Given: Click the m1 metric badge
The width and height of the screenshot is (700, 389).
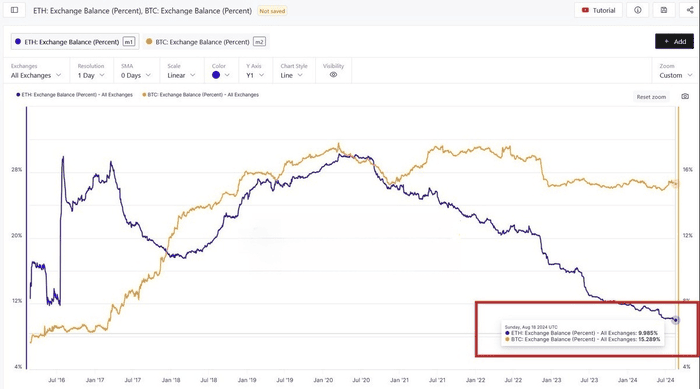Looking at the screenshot, I should (129, 42).
